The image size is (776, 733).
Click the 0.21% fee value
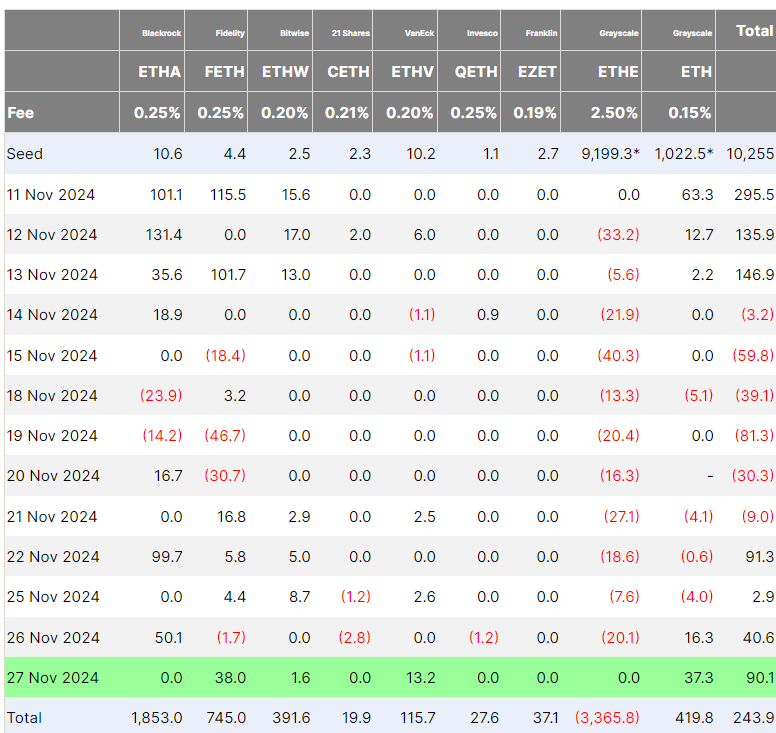click(x=347, y=113)
